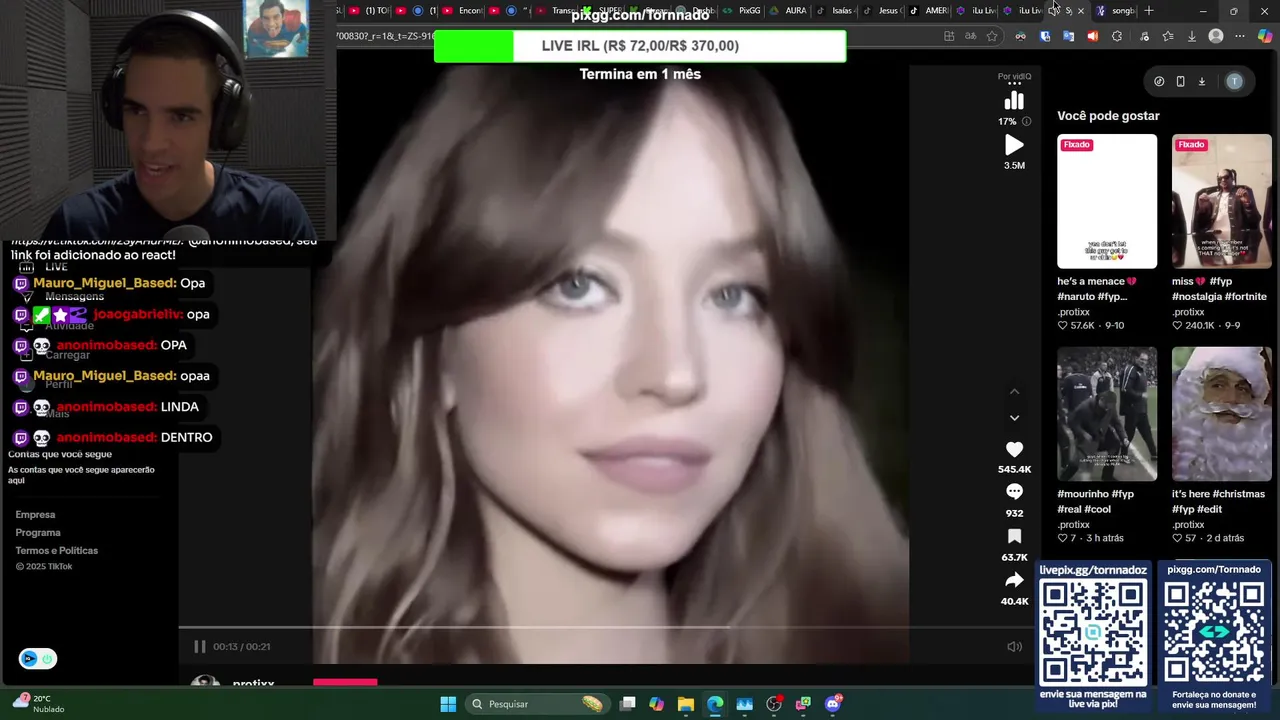Go to the next video down chevron
Viewport: 1280px width, 720px height.
point(1014,418)
